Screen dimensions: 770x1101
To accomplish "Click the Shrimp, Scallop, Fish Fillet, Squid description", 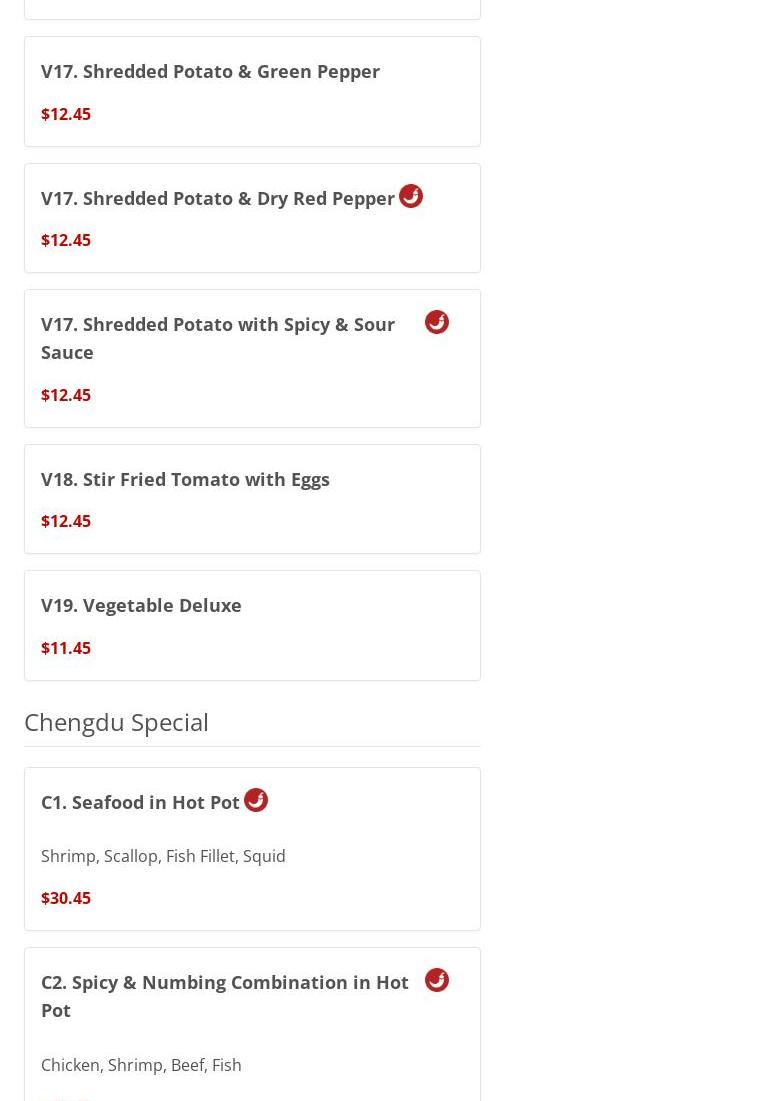I will [x=163, y=856].
